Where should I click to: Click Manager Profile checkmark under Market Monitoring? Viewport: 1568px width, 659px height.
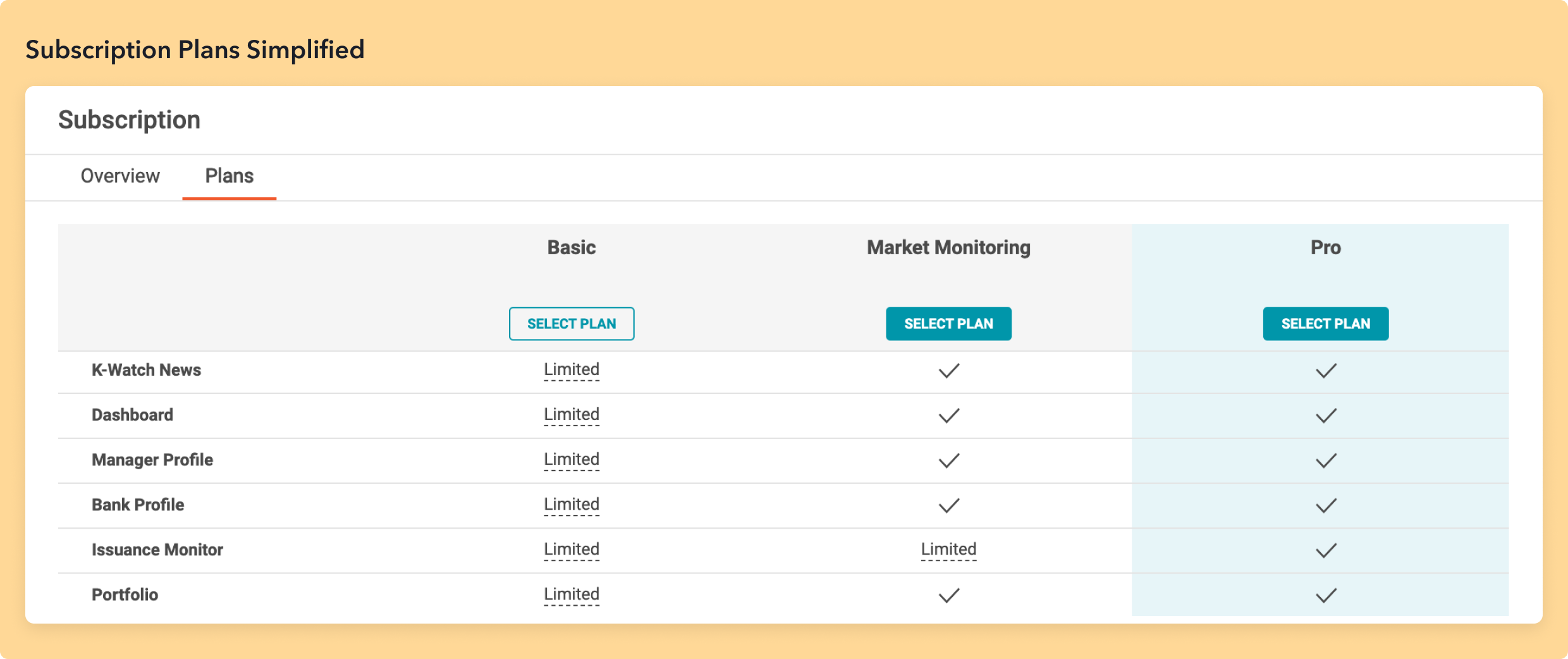pyautogui.click(x=948, y=460)
